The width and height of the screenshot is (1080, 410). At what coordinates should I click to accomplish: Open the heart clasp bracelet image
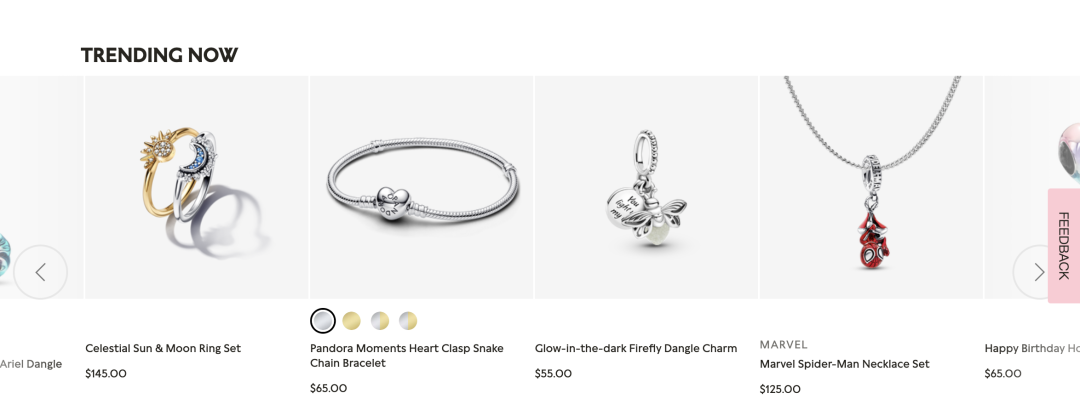click(x=422, y=187)
